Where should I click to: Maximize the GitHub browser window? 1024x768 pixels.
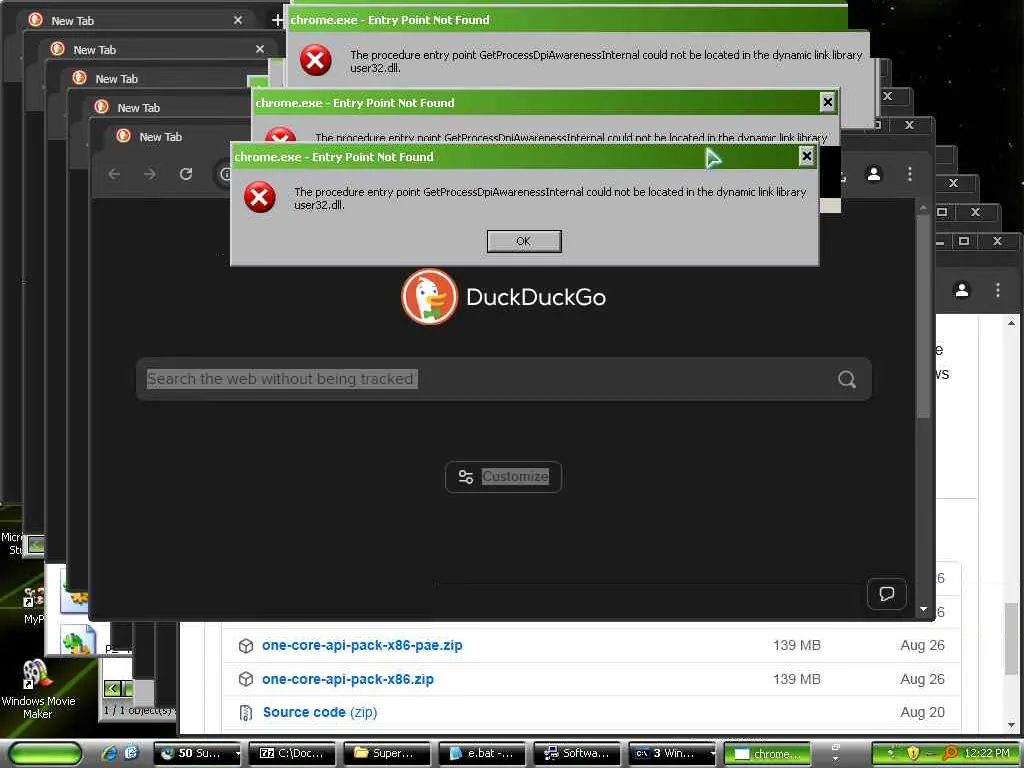[963, 241]
